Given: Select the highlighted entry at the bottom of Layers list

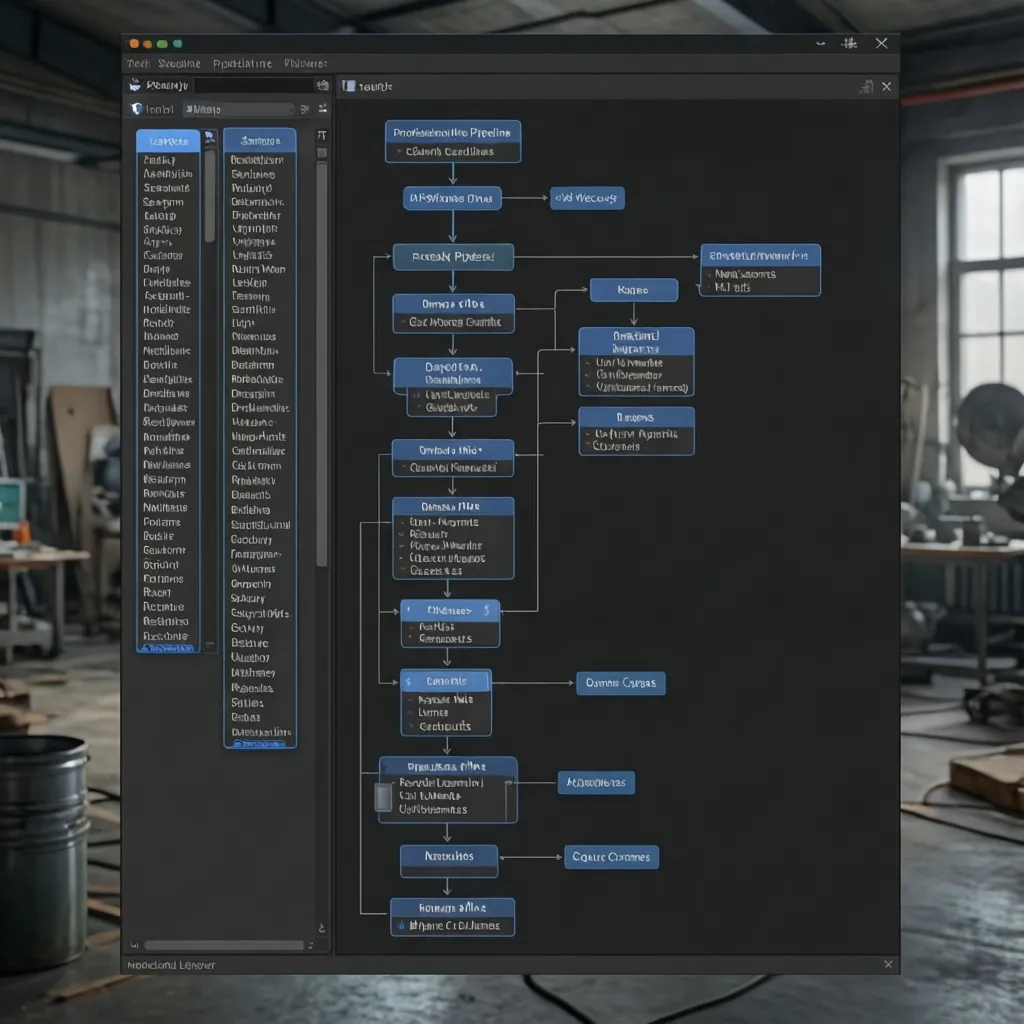Looking at the screenshot, I should coord(167,648).
